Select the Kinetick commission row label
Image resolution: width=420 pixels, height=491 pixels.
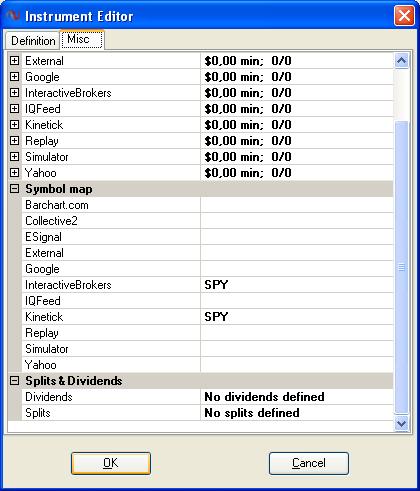click(44, 125)
